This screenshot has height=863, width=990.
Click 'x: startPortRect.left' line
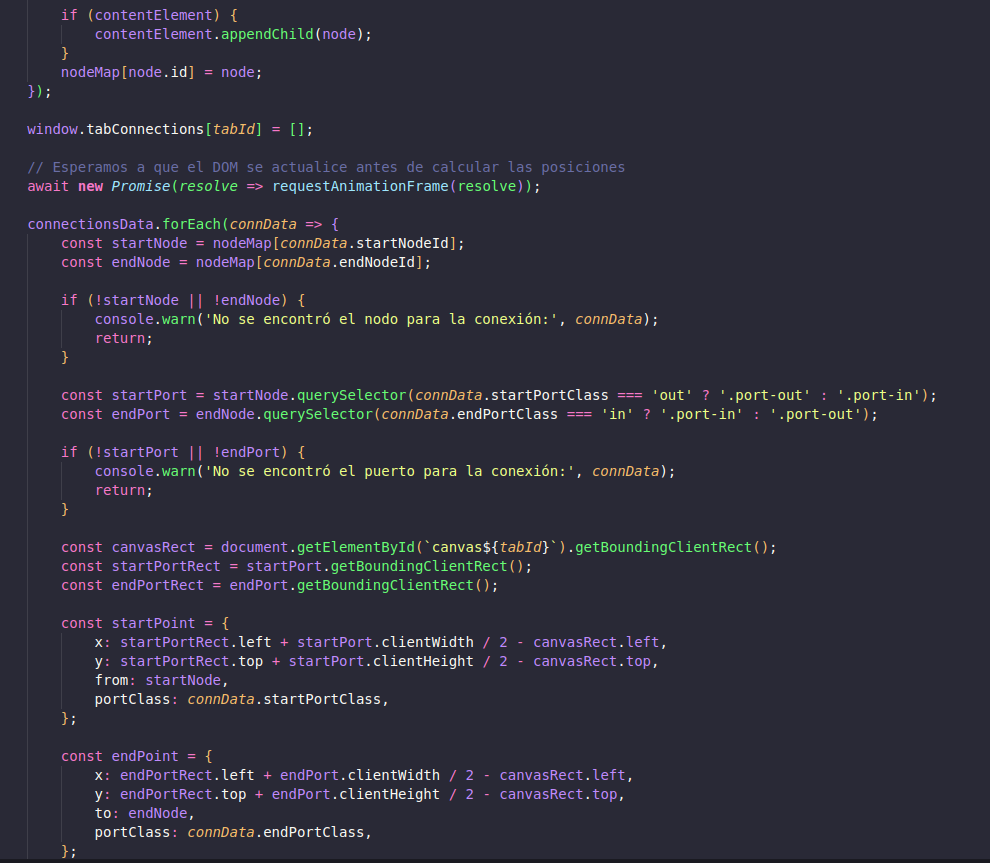click(x=381, y=642)
